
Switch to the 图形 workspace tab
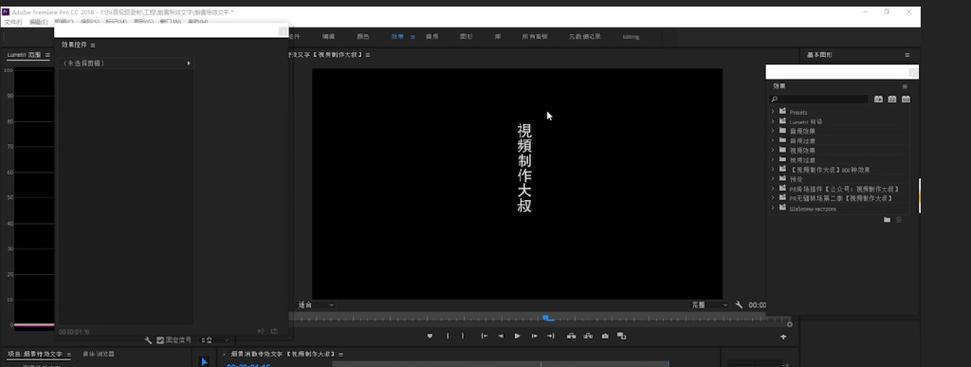[x=466, y=37]
